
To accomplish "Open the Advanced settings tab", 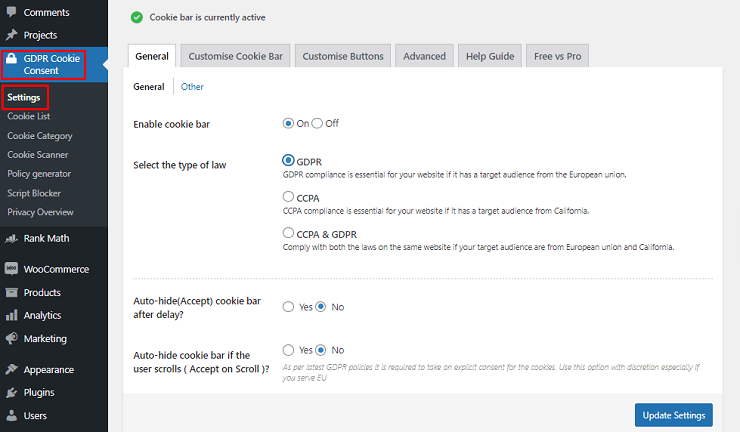I will tap(424, 56).
